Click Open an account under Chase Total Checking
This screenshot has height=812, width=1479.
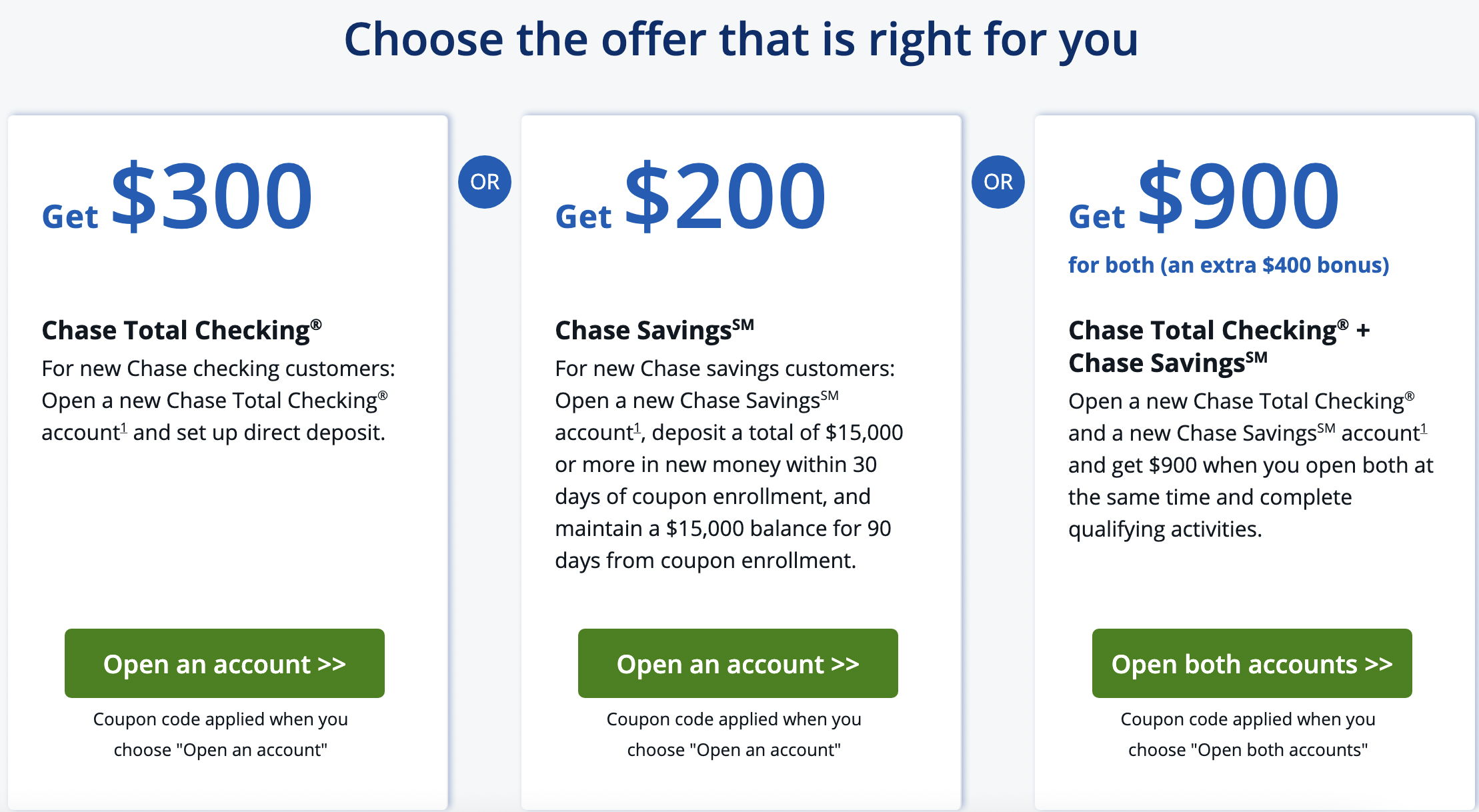pyautogui.click(x=224, y=663)
